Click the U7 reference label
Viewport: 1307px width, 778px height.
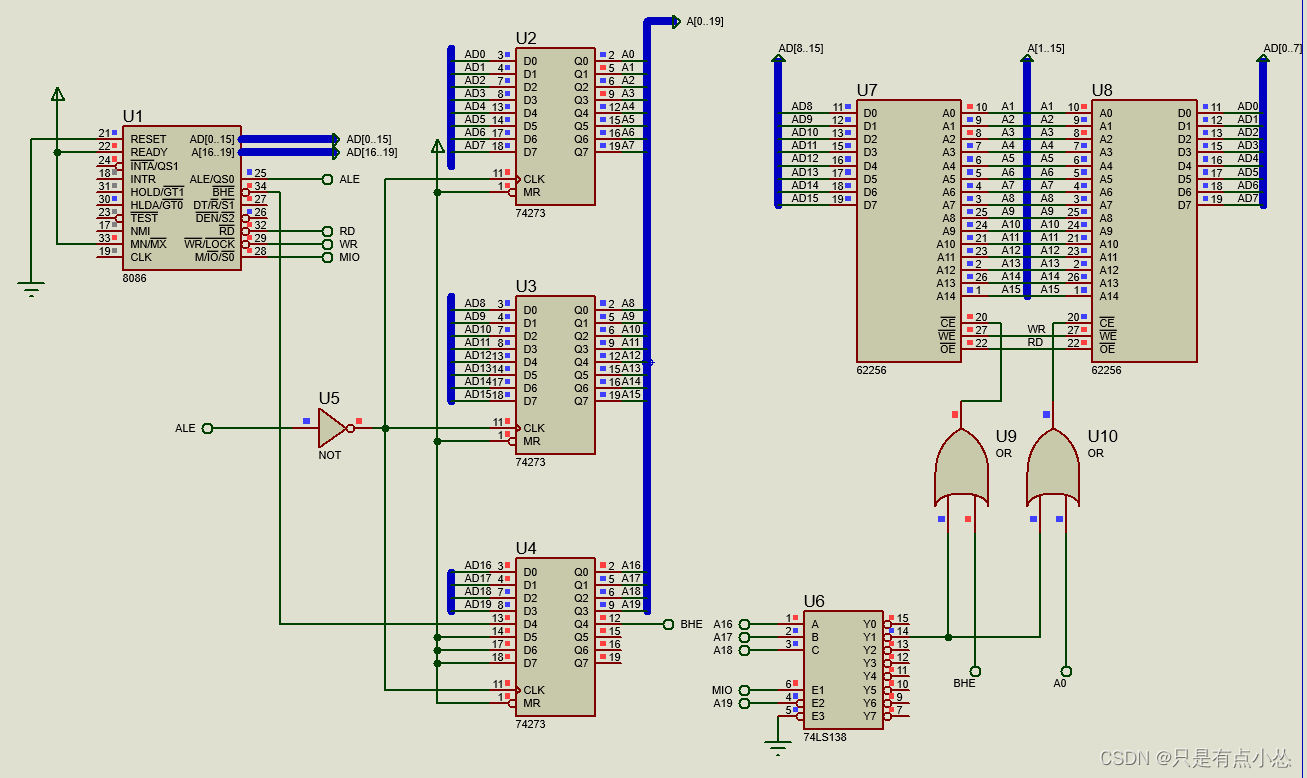(867, 90)
